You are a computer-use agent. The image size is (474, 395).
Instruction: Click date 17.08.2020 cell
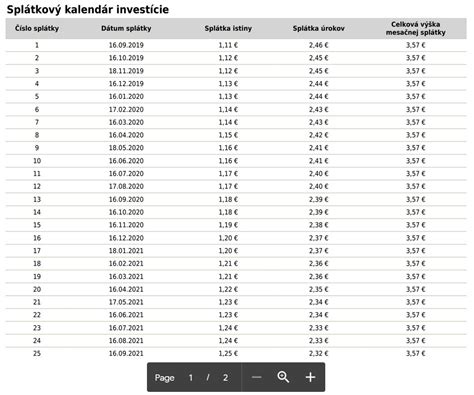126,187
